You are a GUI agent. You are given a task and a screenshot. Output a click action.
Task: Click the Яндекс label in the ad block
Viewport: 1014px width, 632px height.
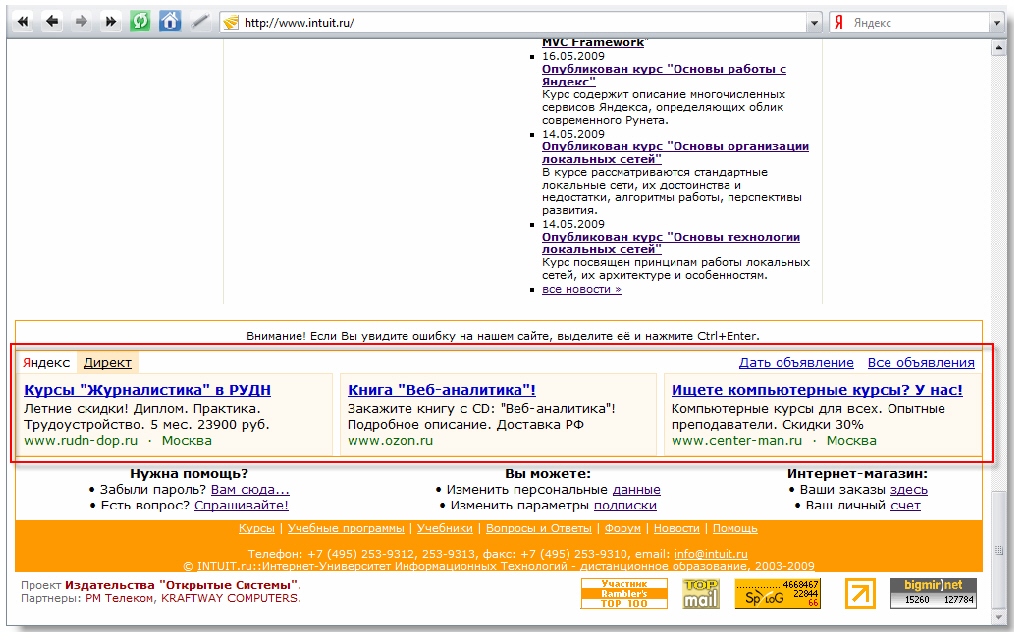pos(47,362)
